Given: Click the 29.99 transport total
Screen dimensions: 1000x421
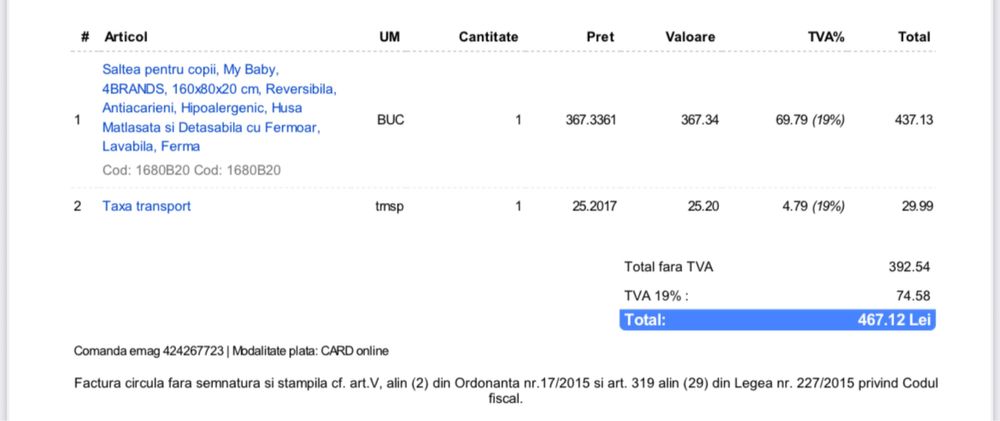Looking at the screenshot, I should click(x=915, y=206).
